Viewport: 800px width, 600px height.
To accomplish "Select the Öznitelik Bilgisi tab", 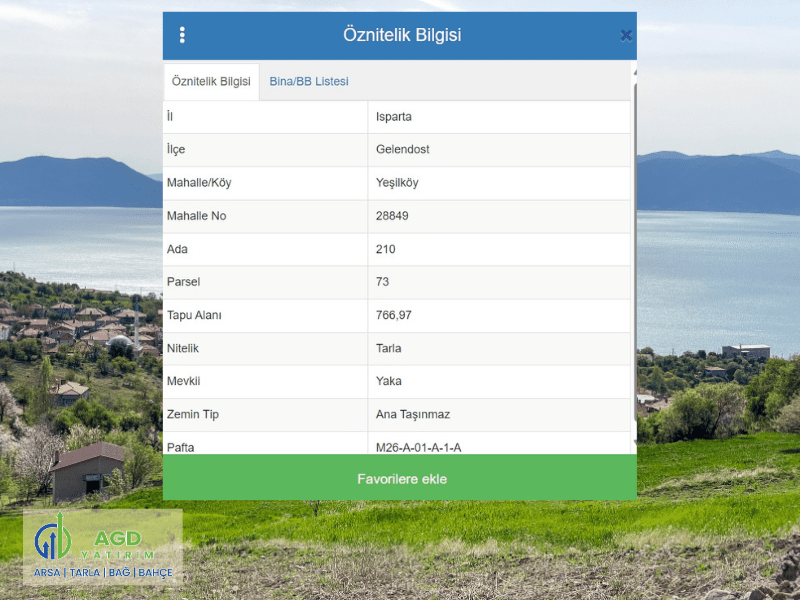I will tap(211, 81).
